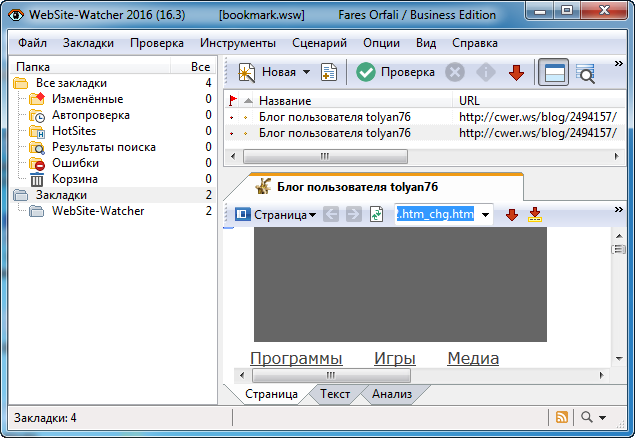Open the magnifier page search view icon
635x438 pixels.
586,72
